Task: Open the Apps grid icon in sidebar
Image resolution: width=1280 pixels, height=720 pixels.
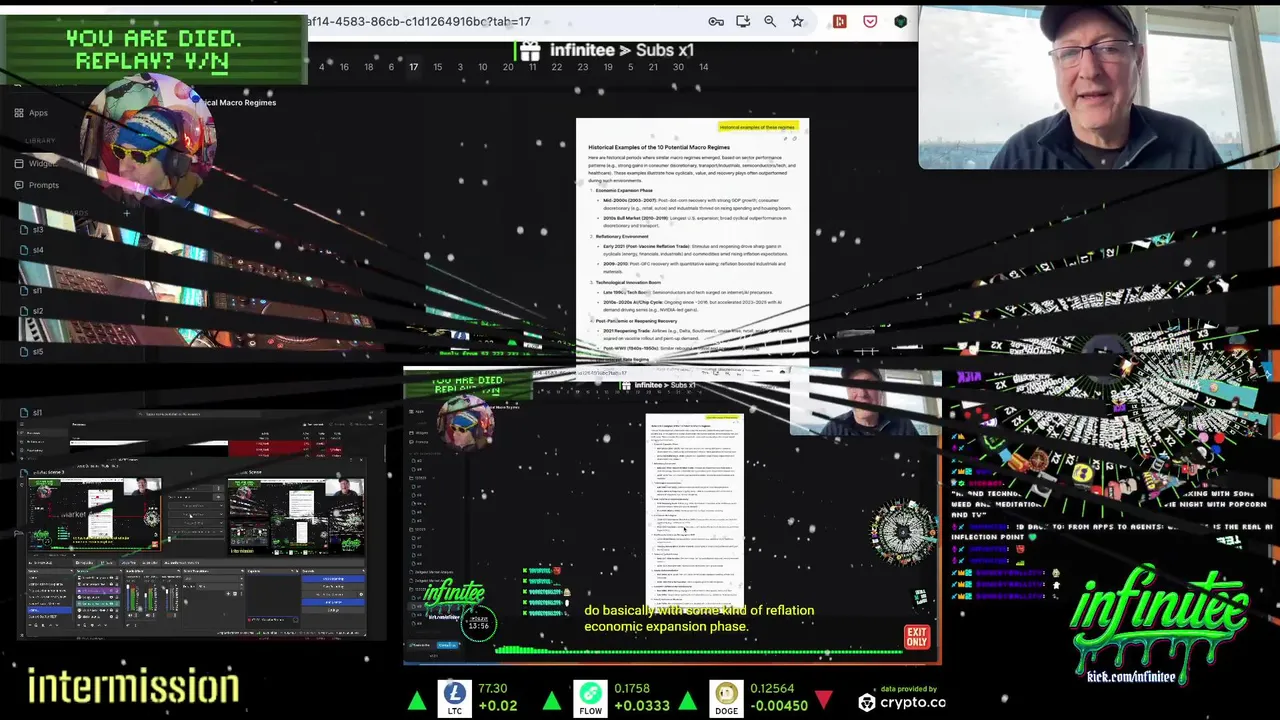Action: [x=19, y=113]
